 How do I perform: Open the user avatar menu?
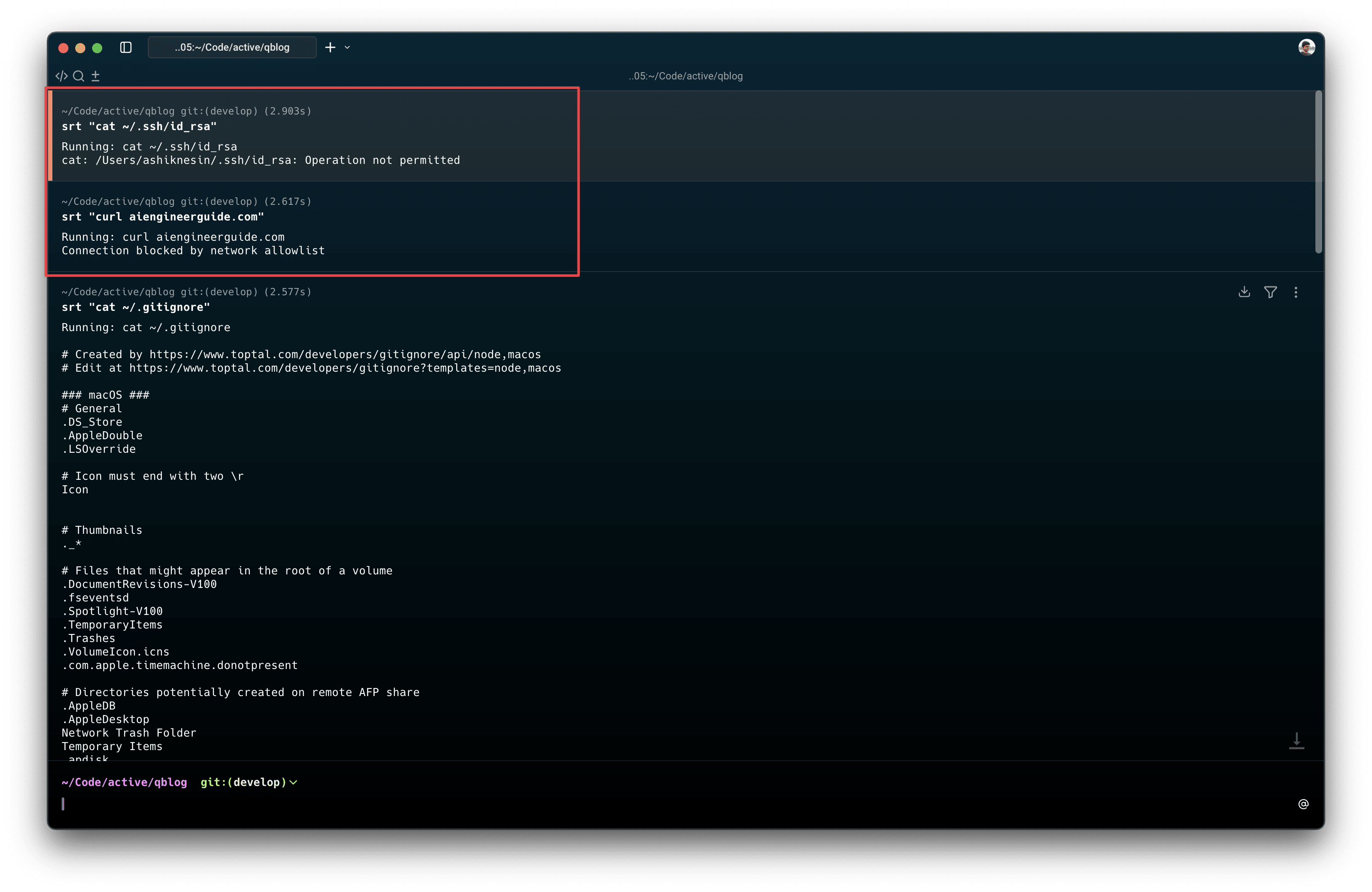pos(1306,47)
